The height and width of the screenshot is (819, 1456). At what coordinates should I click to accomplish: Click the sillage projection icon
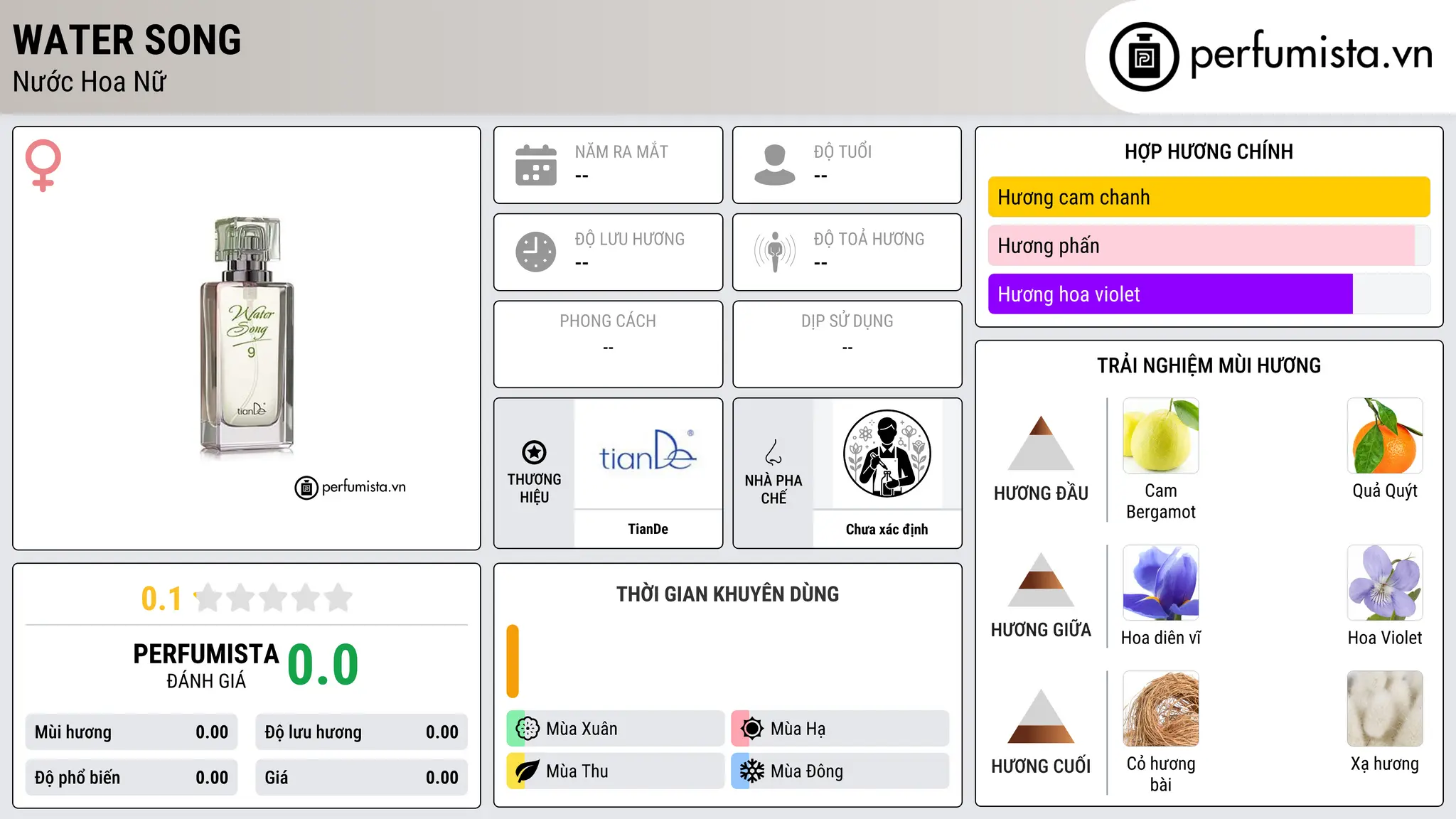(774, 252)
